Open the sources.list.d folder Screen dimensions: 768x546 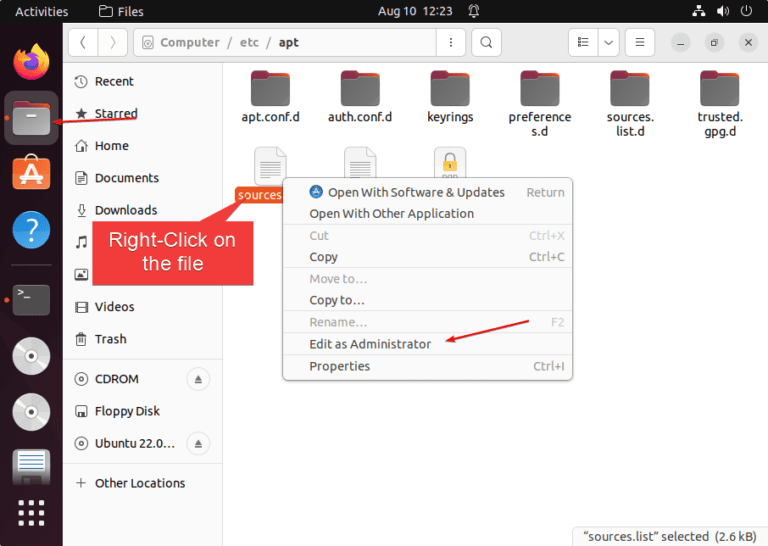click(630, 104)
